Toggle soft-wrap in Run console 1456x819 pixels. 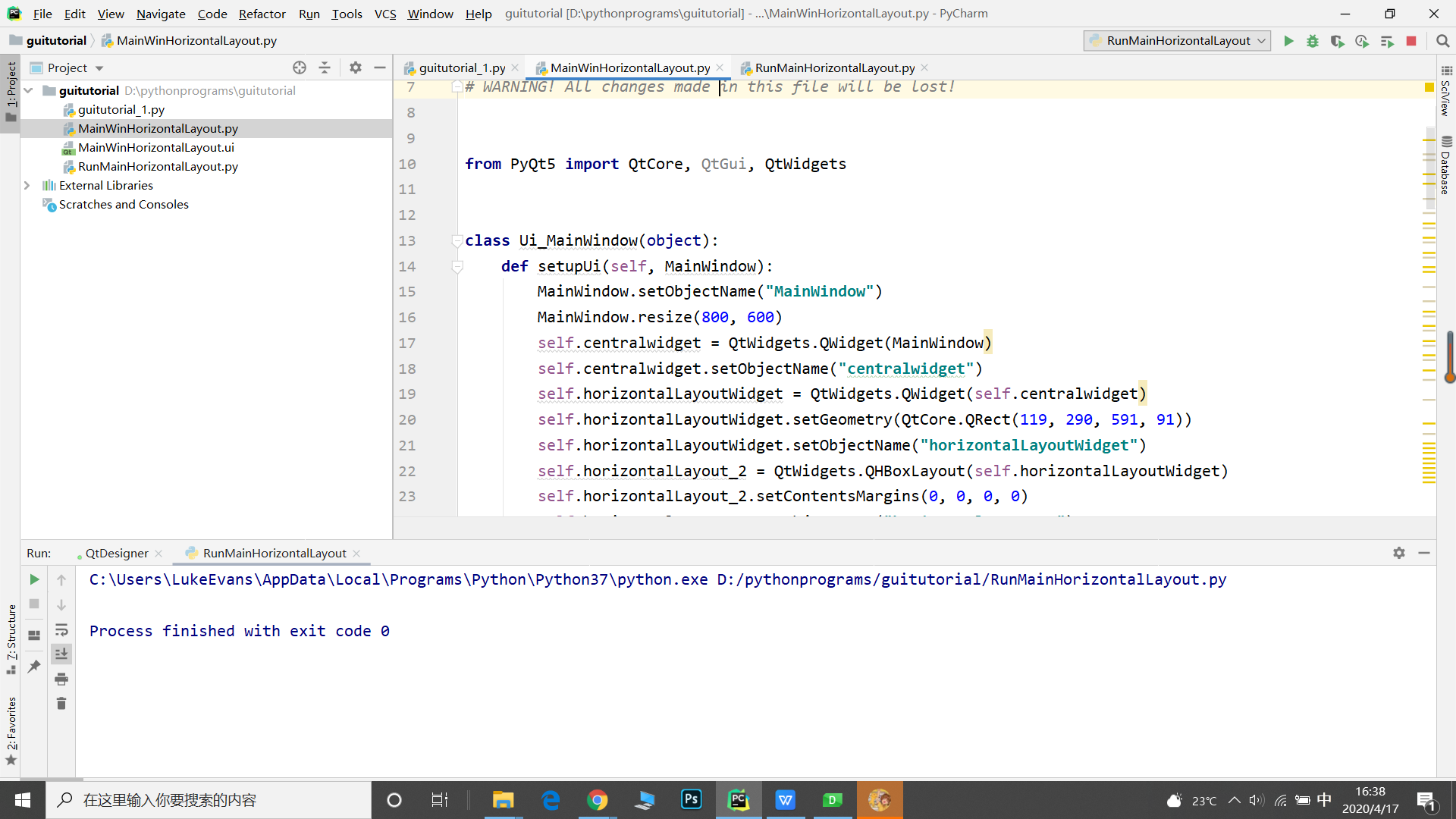point(61,629)
